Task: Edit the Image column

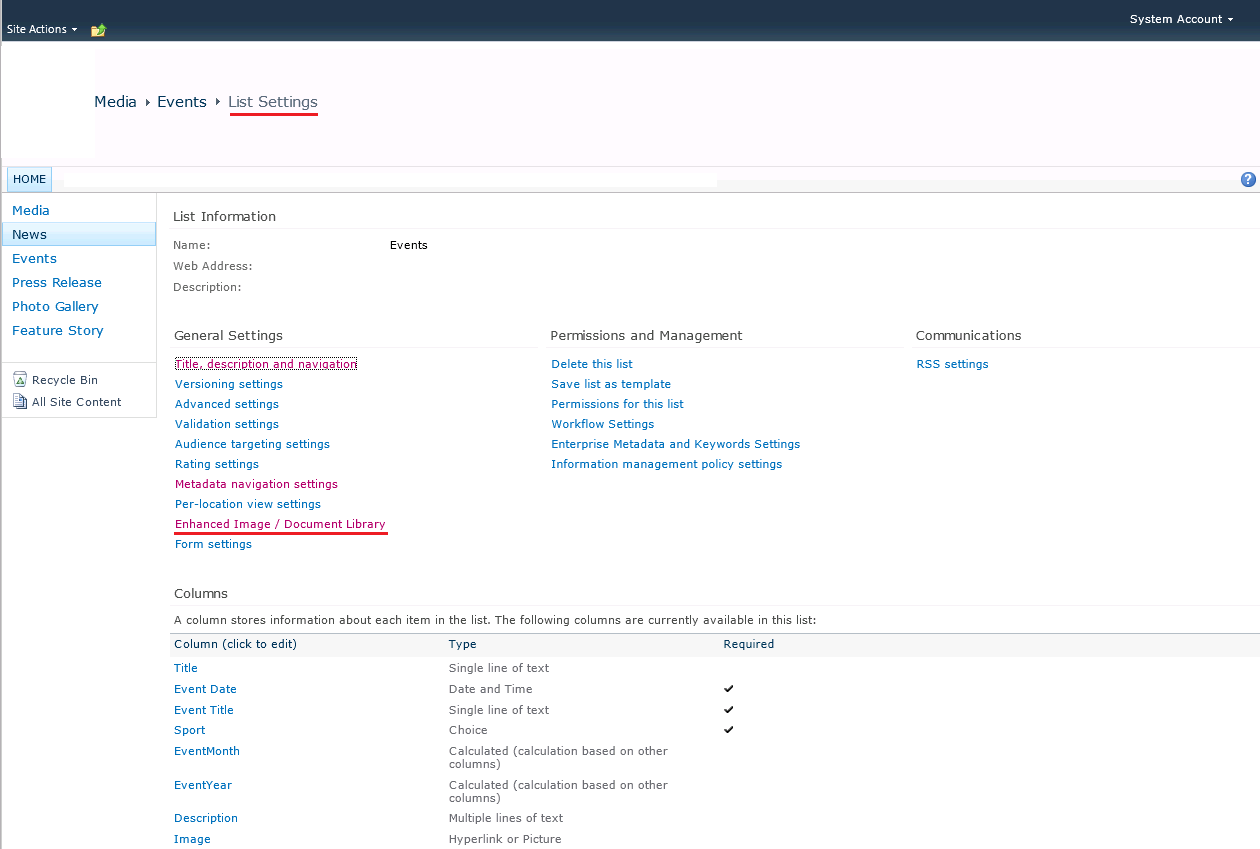Action: pos(192,839)
